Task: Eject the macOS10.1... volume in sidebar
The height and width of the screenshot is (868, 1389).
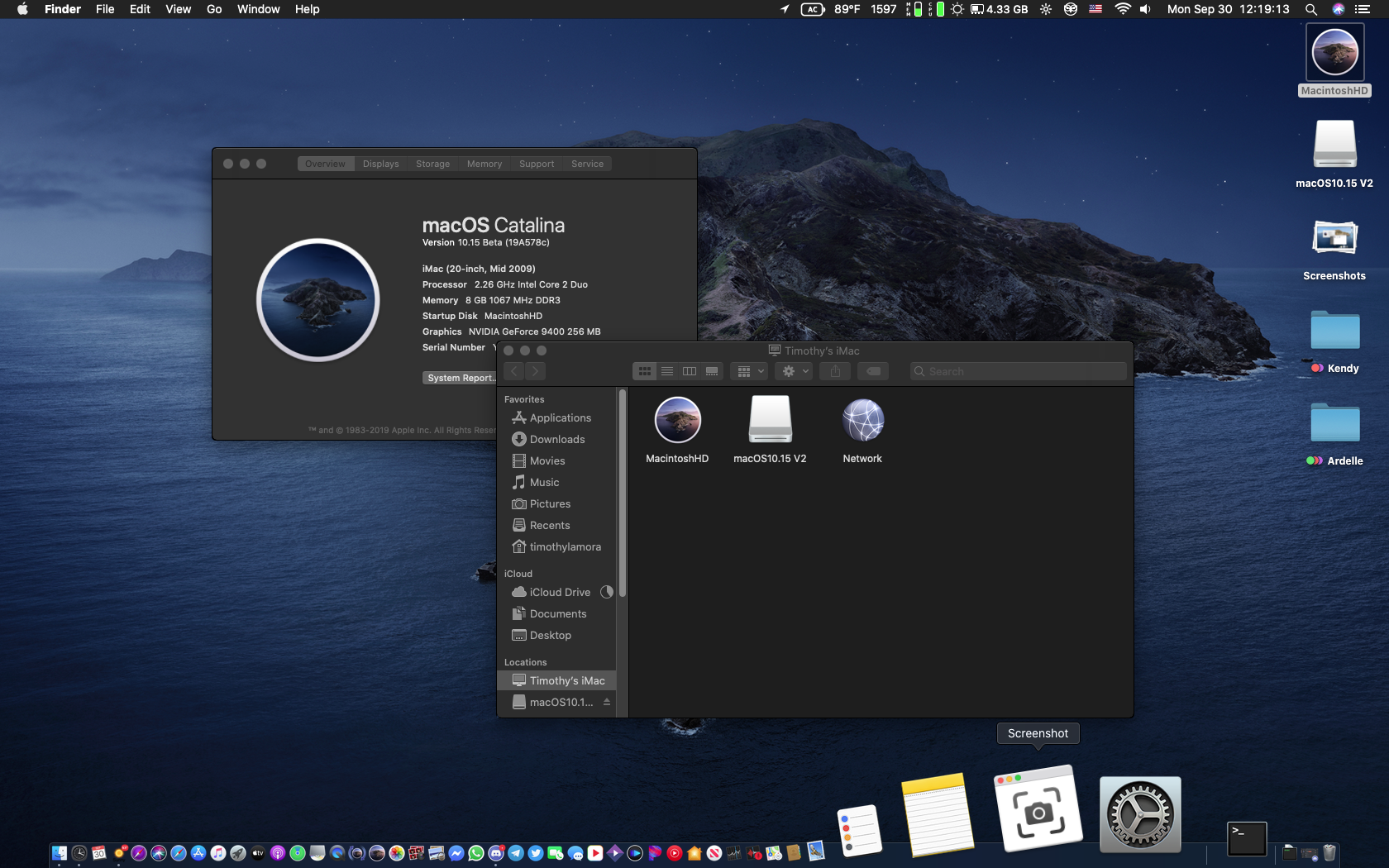Action: (x=607, y=702)
